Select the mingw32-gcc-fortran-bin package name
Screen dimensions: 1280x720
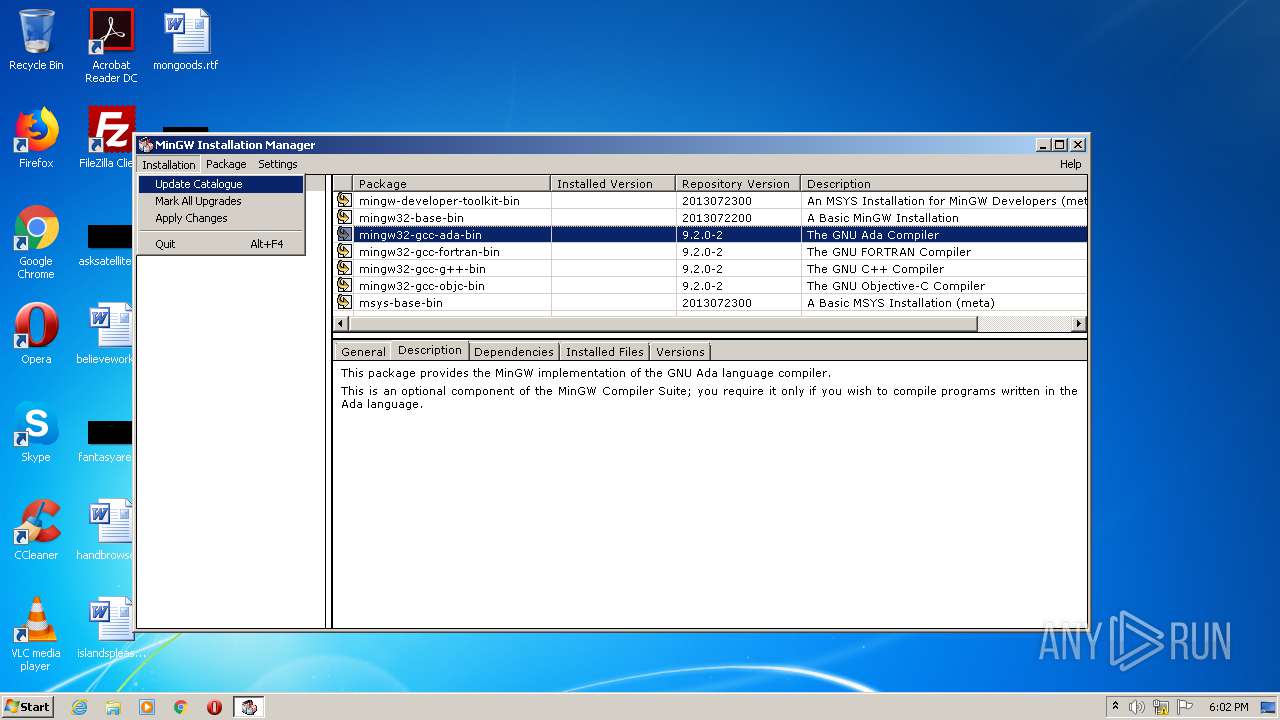coord(429,252)
